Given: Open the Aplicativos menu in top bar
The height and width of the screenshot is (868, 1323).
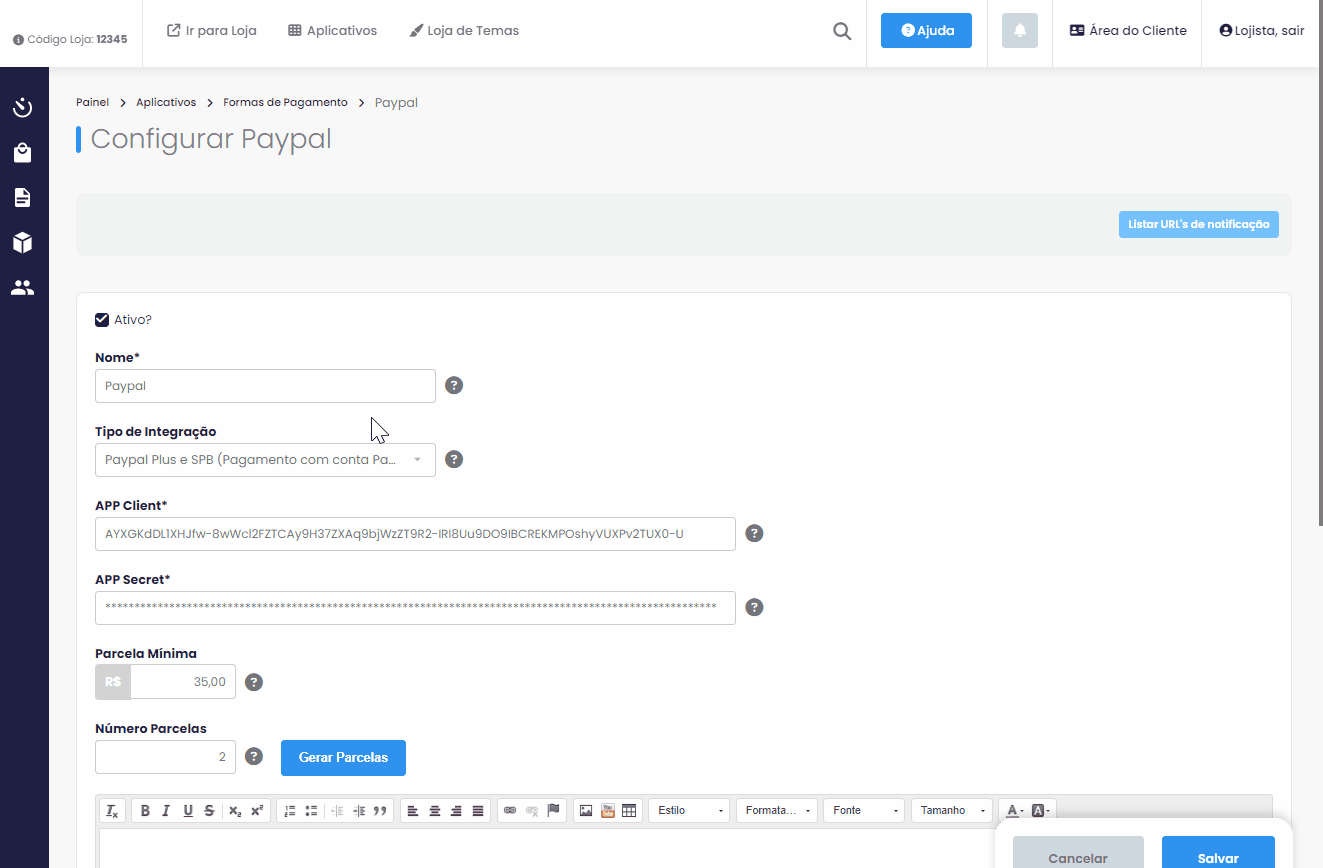Looking at the screenshot, I should tap(332, 31).
